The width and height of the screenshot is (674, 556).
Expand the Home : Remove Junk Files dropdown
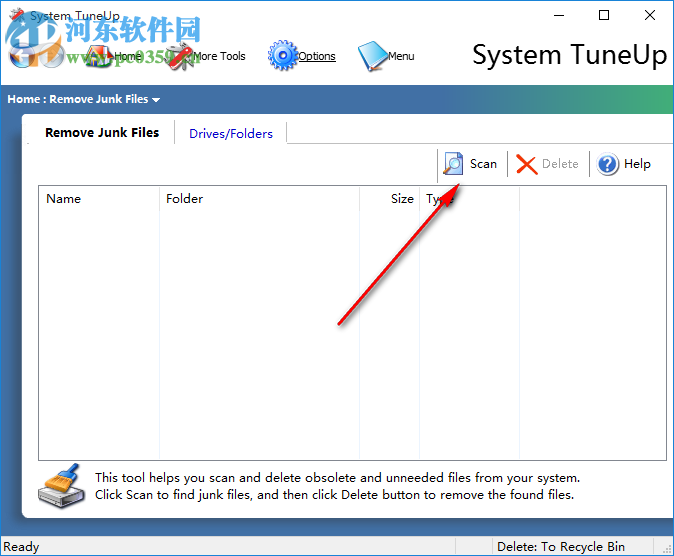tap(156, 100)
